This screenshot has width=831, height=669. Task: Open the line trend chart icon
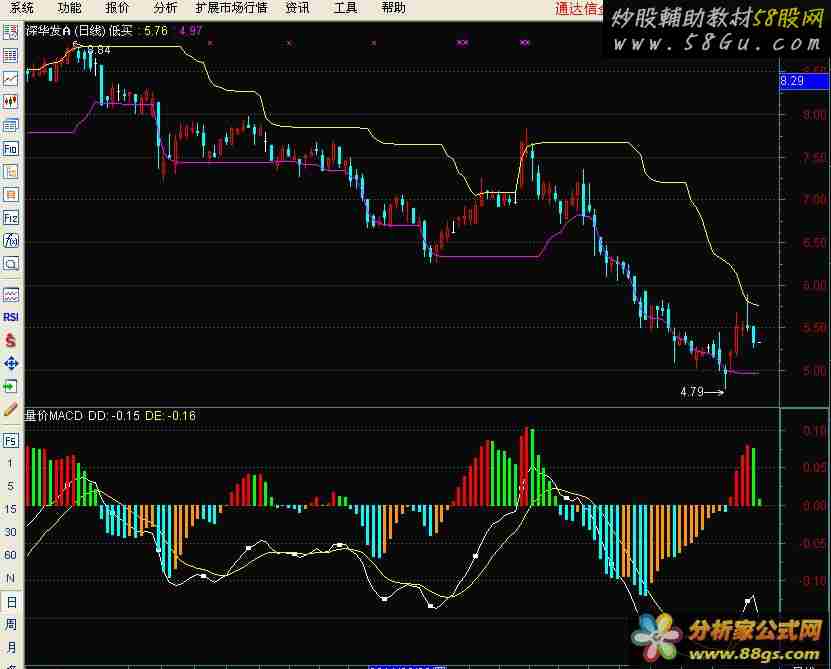click(11, 79)
